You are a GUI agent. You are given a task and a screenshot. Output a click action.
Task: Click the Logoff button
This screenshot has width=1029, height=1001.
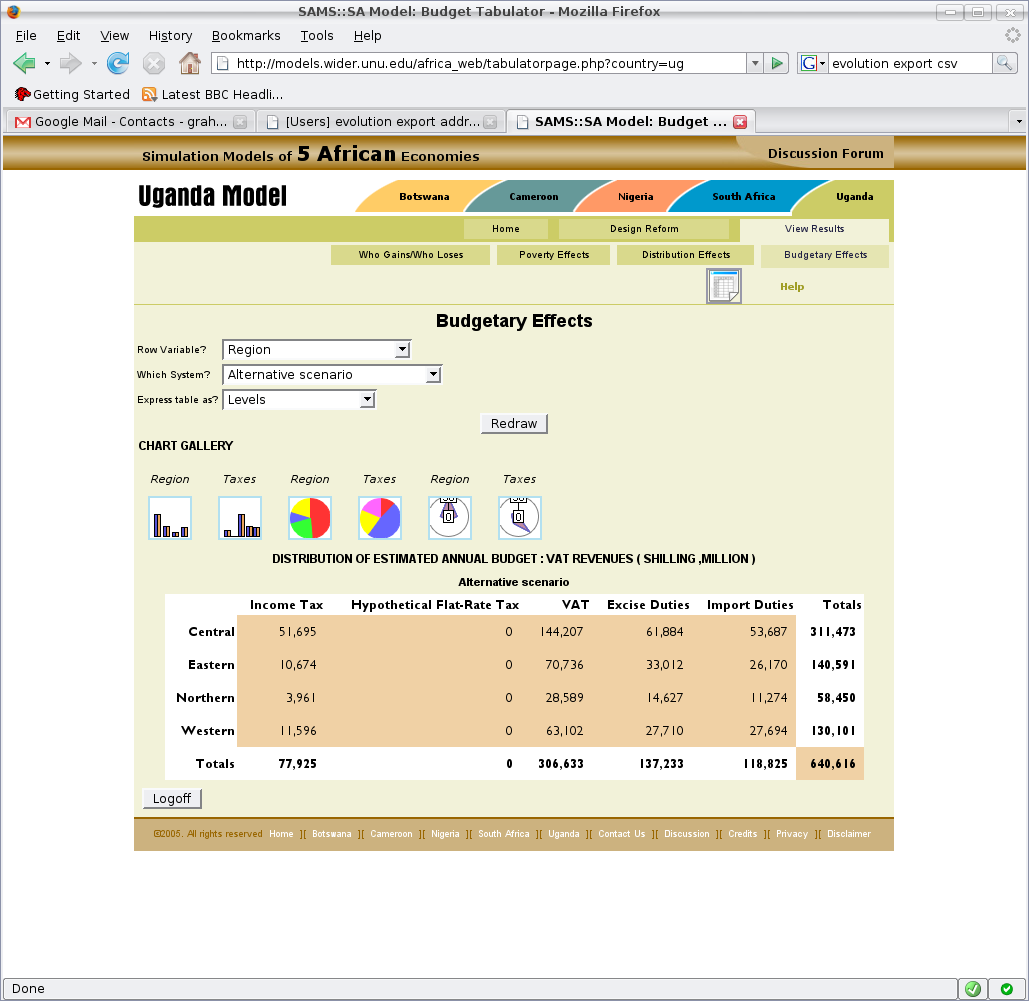coord(172,798)
